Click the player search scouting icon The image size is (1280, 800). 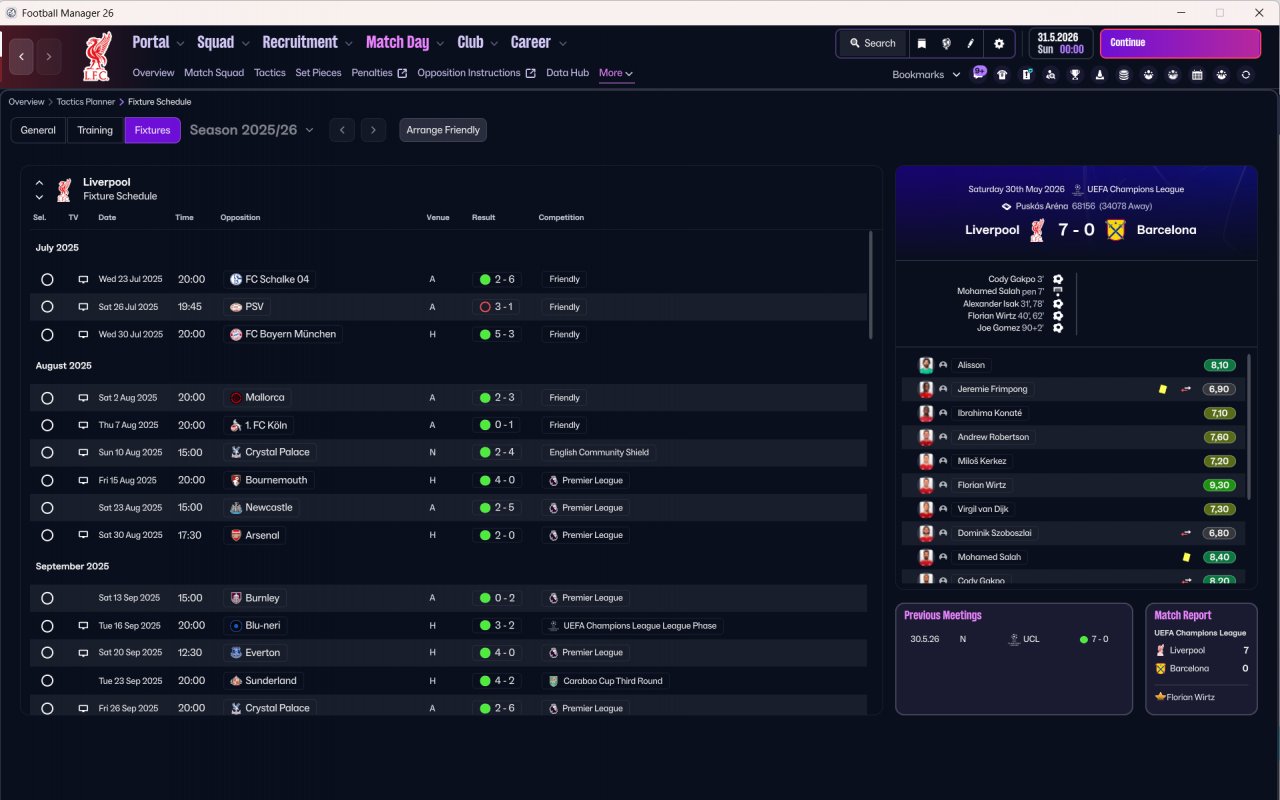[x=1050, y=75]
